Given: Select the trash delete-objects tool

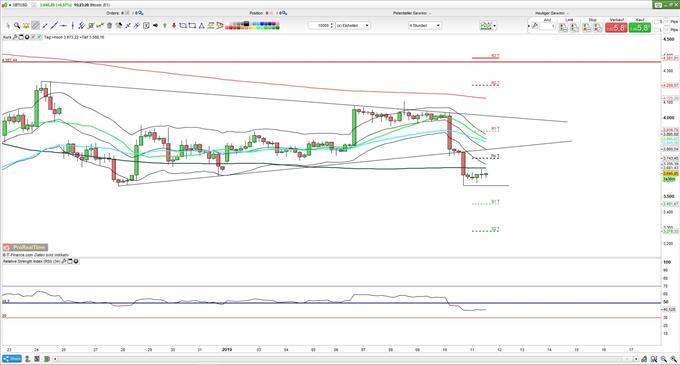Looking at the screenshot, I should click(x=109, y=26).
